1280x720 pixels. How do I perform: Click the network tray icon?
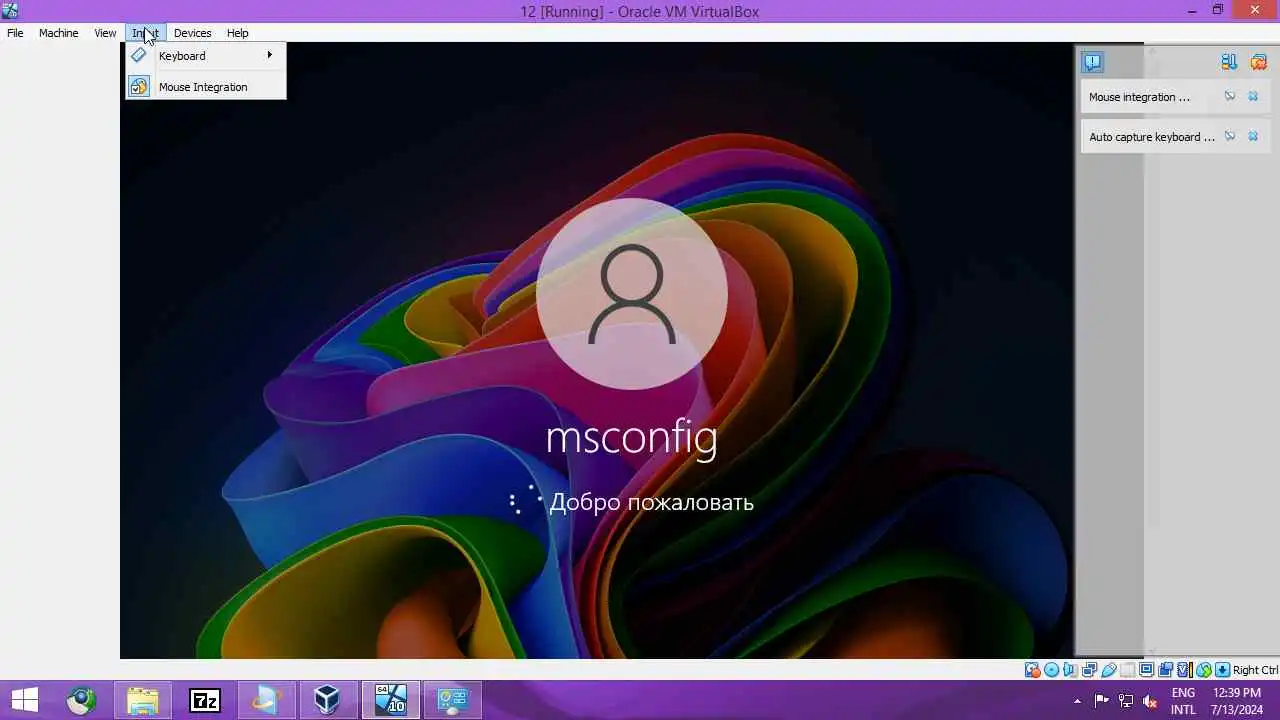pos(1126,700)
